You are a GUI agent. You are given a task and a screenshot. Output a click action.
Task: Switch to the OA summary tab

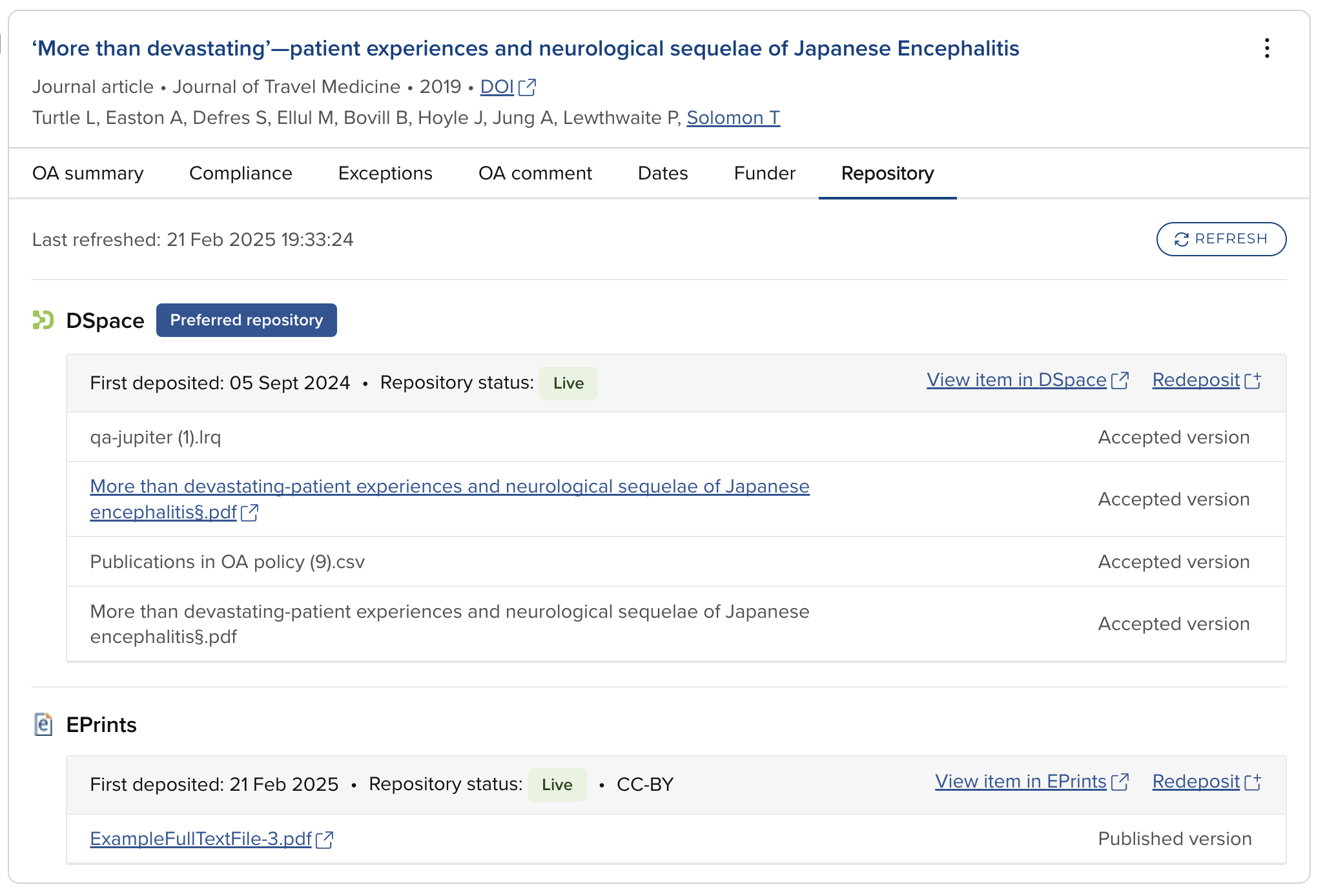(x=88, y=174)
